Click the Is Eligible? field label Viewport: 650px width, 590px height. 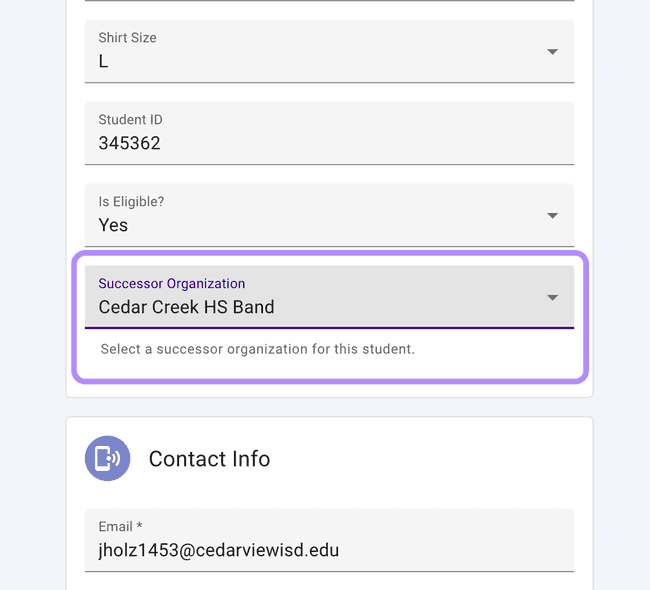pos(131,202)
